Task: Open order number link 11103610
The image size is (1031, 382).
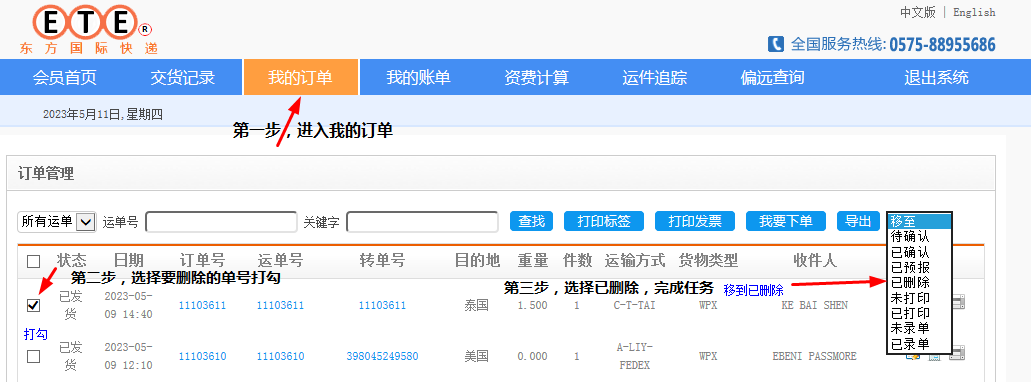Action: (203, 356)
